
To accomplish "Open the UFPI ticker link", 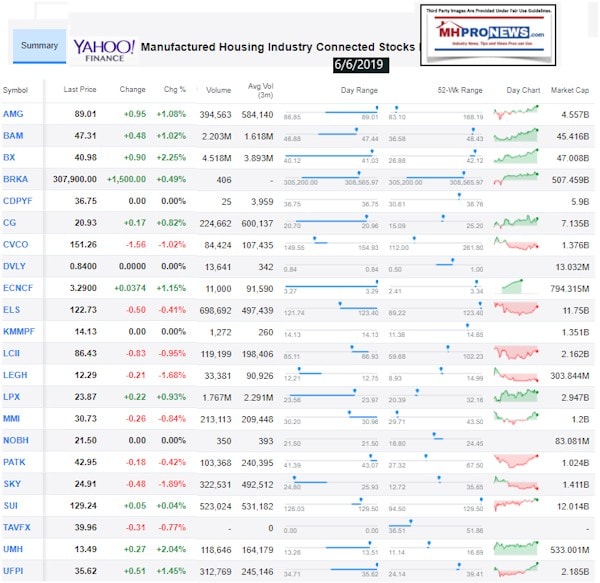I will tap(13, 571).
